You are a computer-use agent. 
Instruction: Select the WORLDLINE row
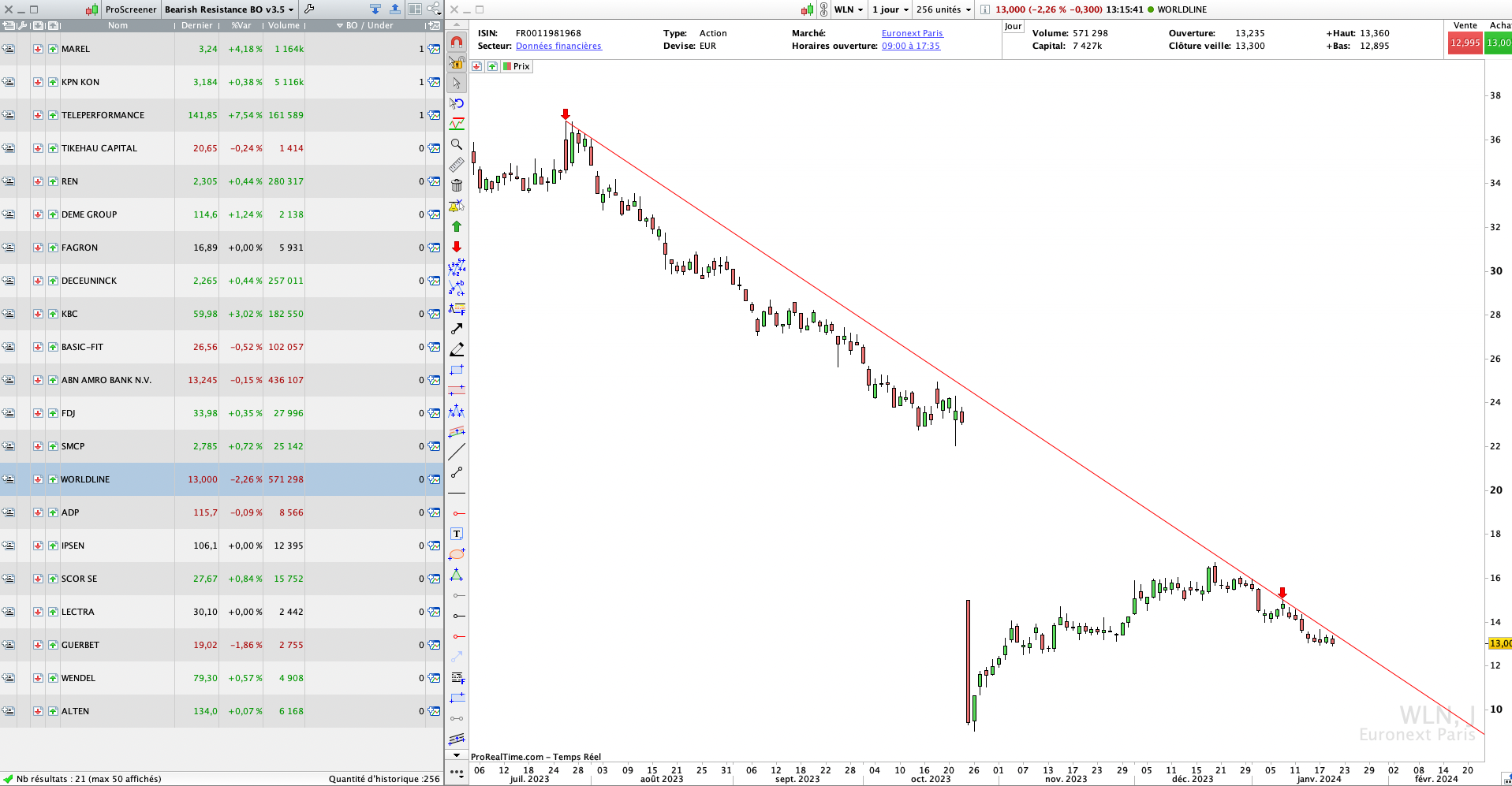point(222,479)
